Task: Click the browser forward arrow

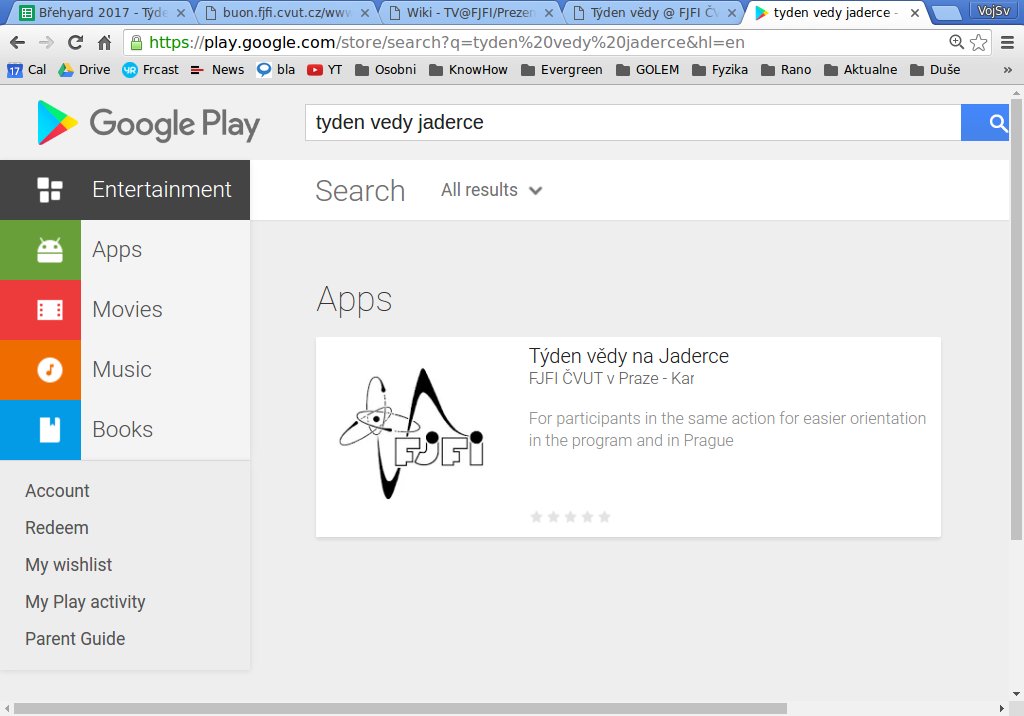Action: pyautogui.click(x=46, y=42)
